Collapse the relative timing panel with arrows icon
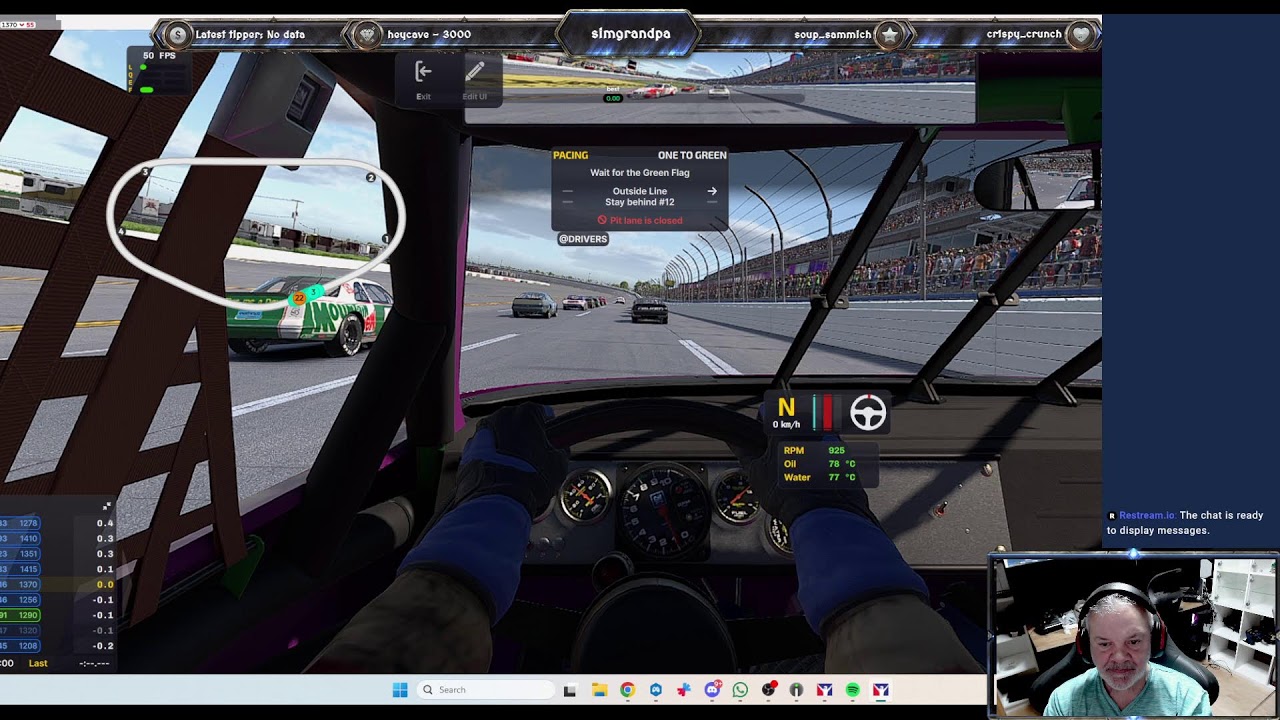This screenshot has width=1280, height=720. tap(107, 507)
